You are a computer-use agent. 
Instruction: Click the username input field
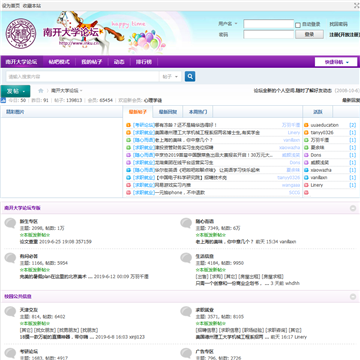(269, 24)
